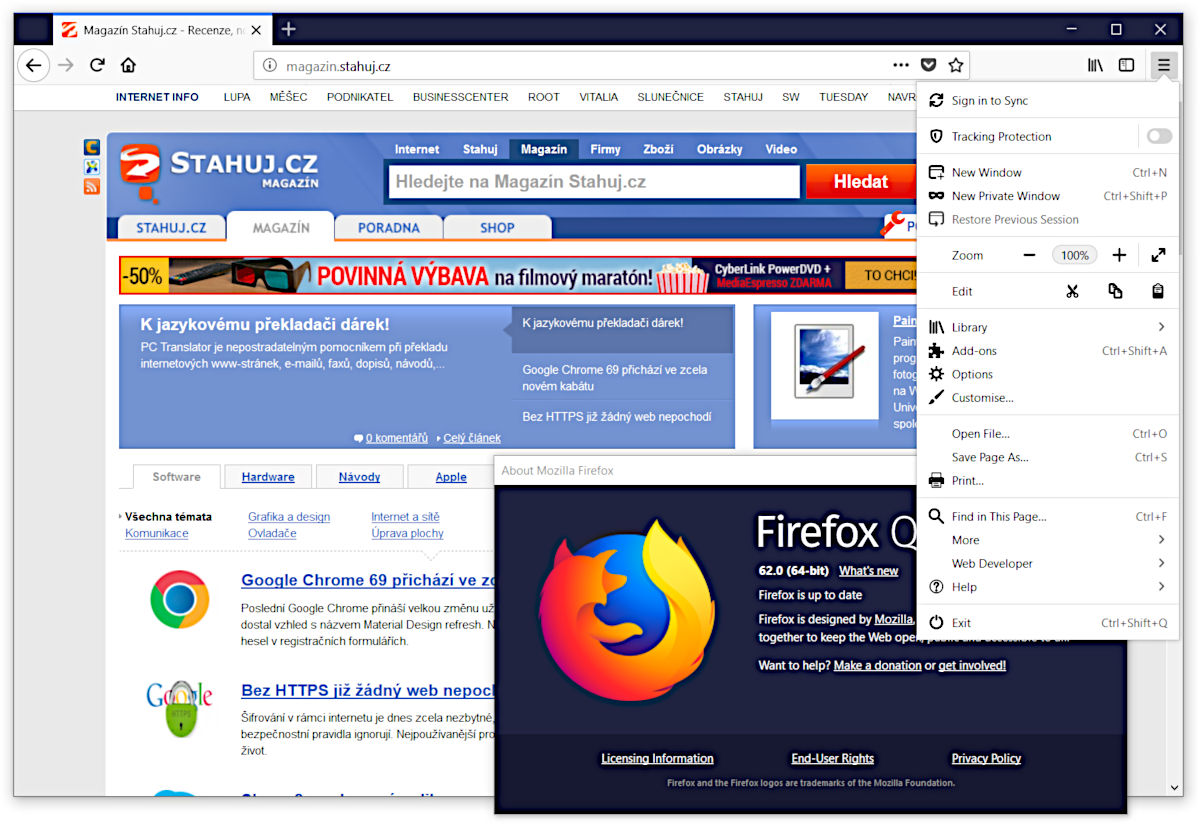Go to the Firefox home page
This screenshot has height=825, width=1200.
128,66
